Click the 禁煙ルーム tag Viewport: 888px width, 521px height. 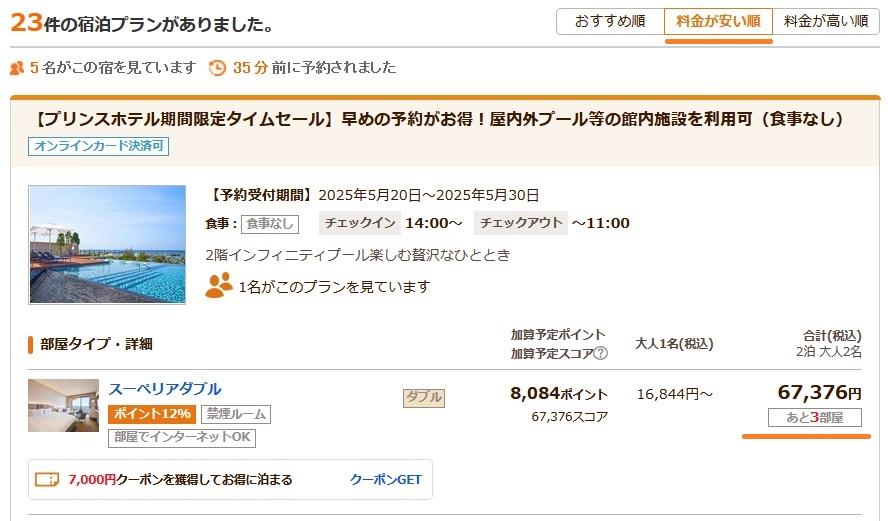click(x=237, y=414)
